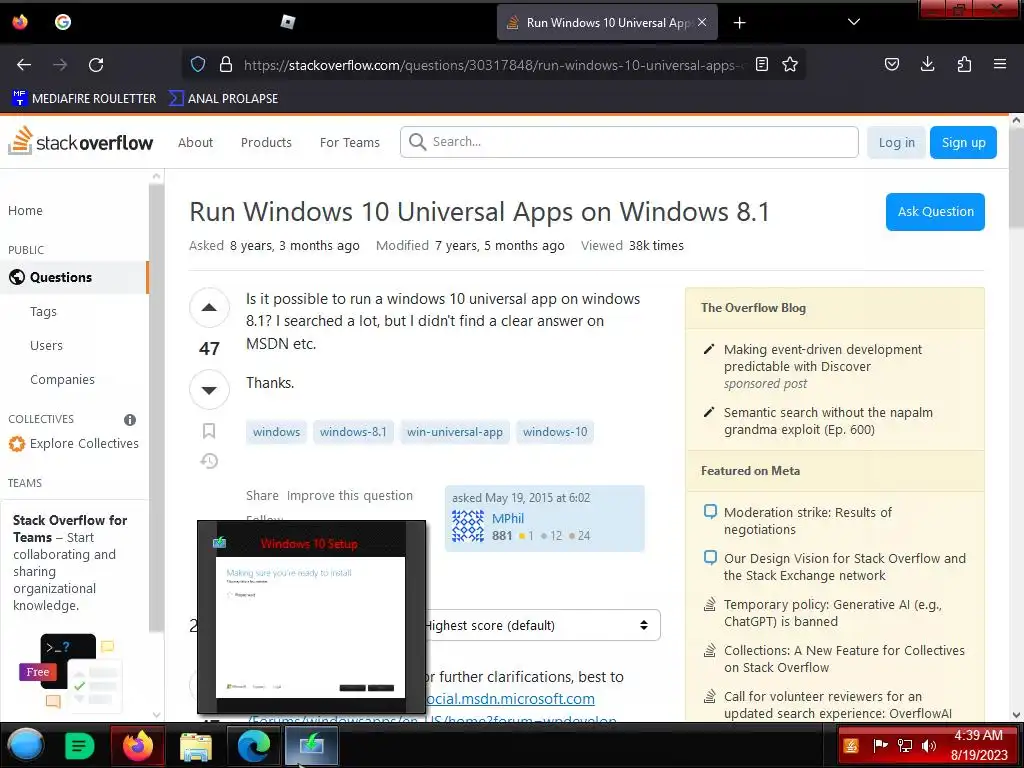Open File Explorer from the taskbar
Image resolution: width=1024 pixels, height=768 pixels.
point(196,746)
